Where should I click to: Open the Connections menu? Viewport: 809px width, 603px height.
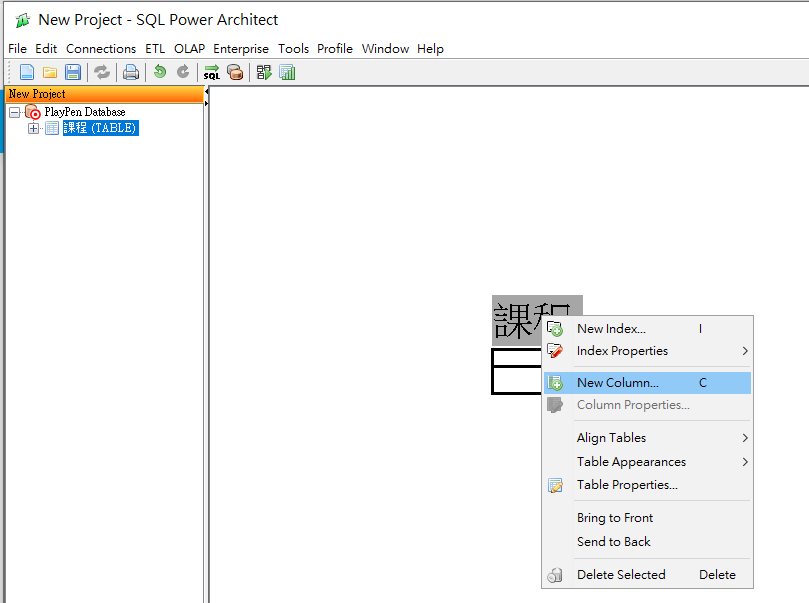click(101, 48)
